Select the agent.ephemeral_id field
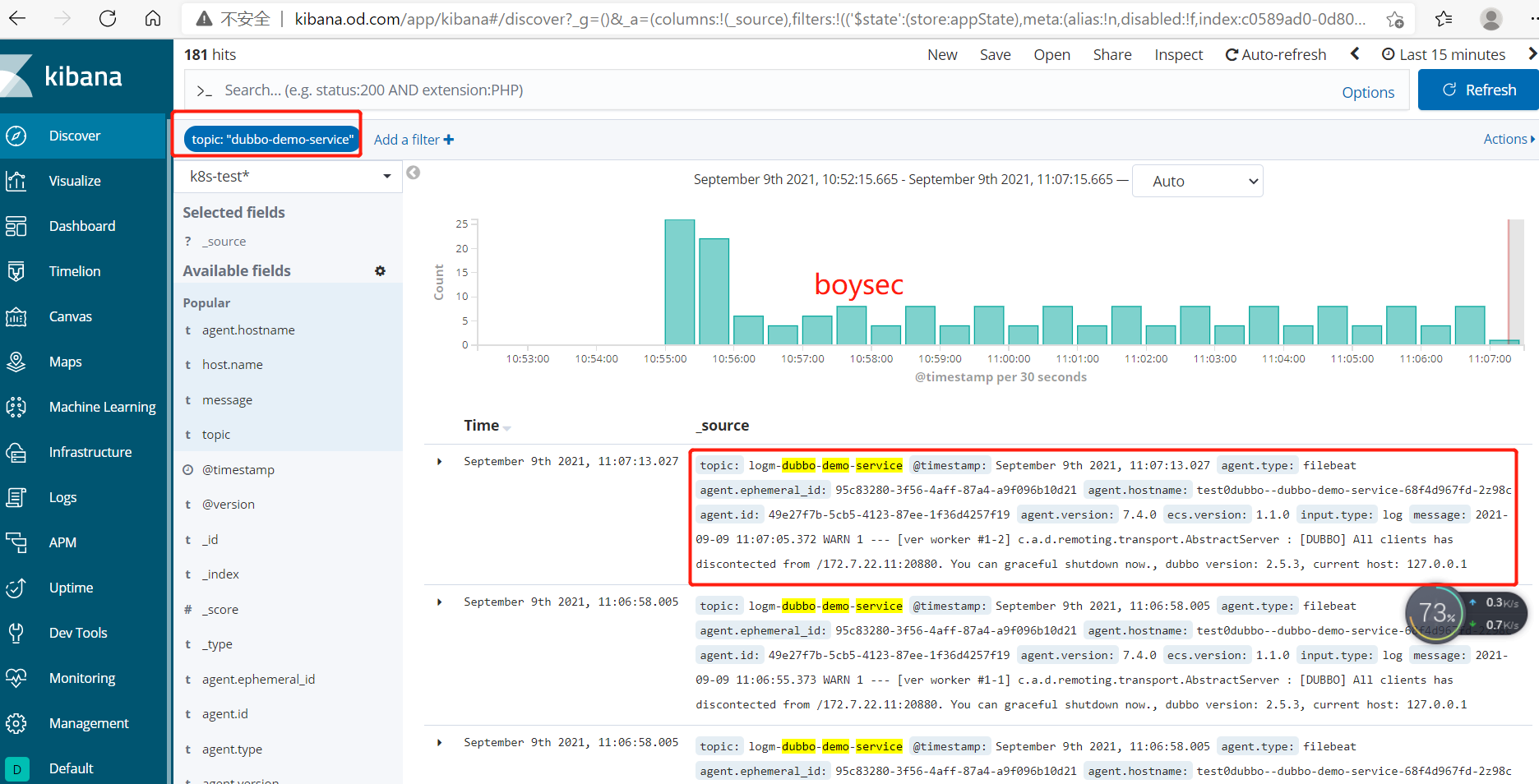The height and width of the screenshot is (784, 1539). (258, 679)
